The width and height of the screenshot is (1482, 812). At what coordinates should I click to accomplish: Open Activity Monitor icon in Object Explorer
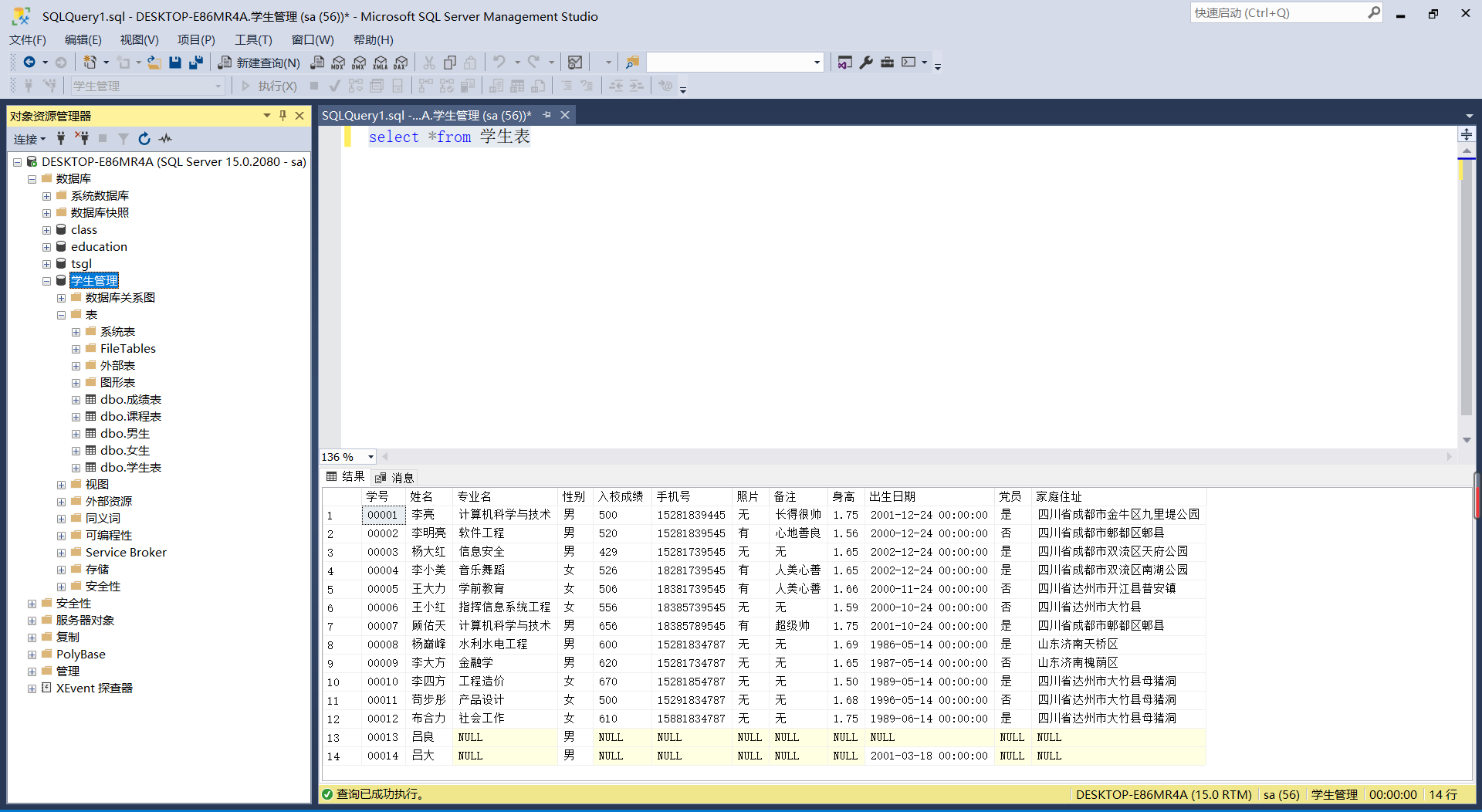click(x=165, y=139)
